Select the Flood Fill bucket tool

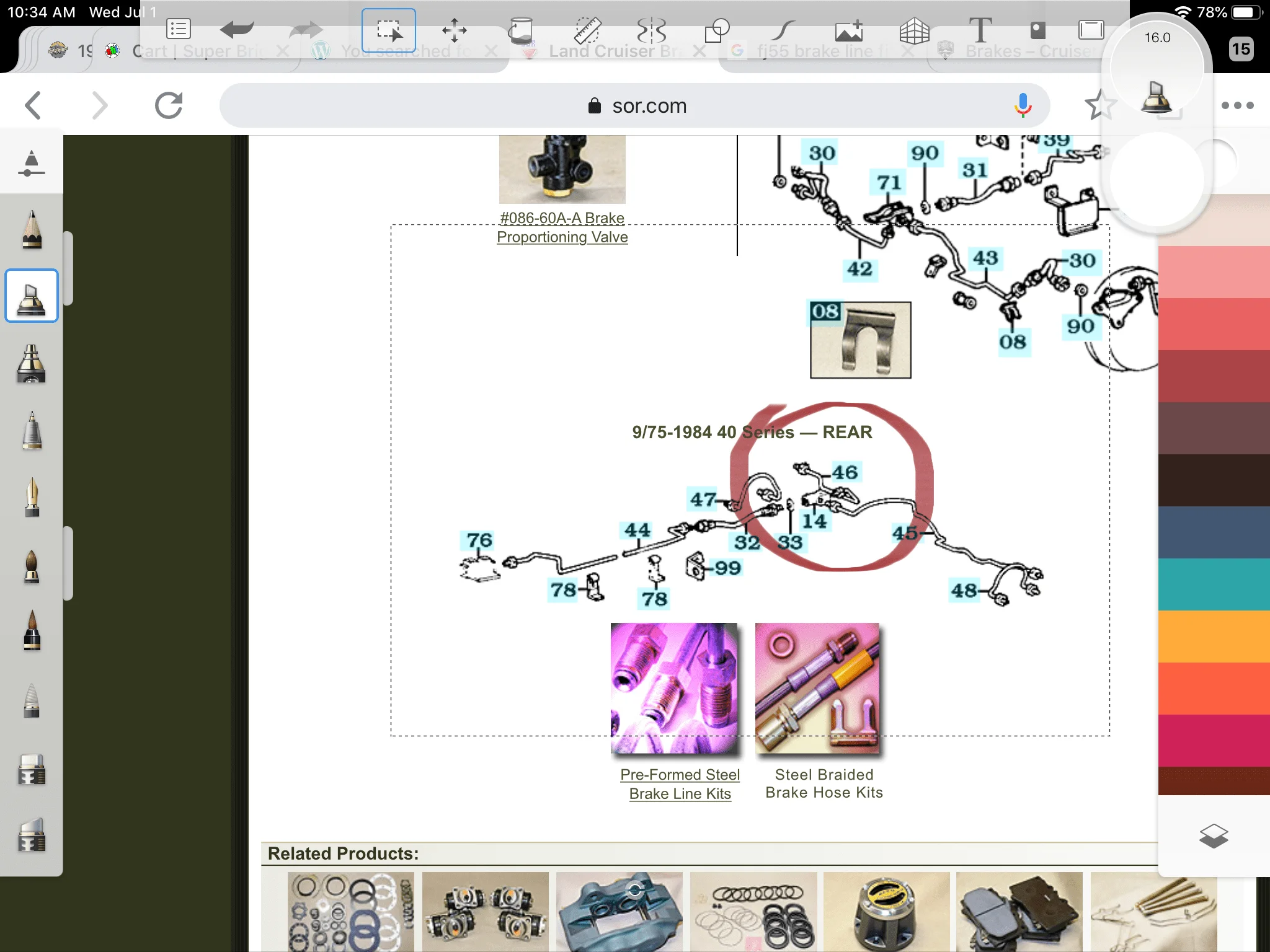point(520,30)
